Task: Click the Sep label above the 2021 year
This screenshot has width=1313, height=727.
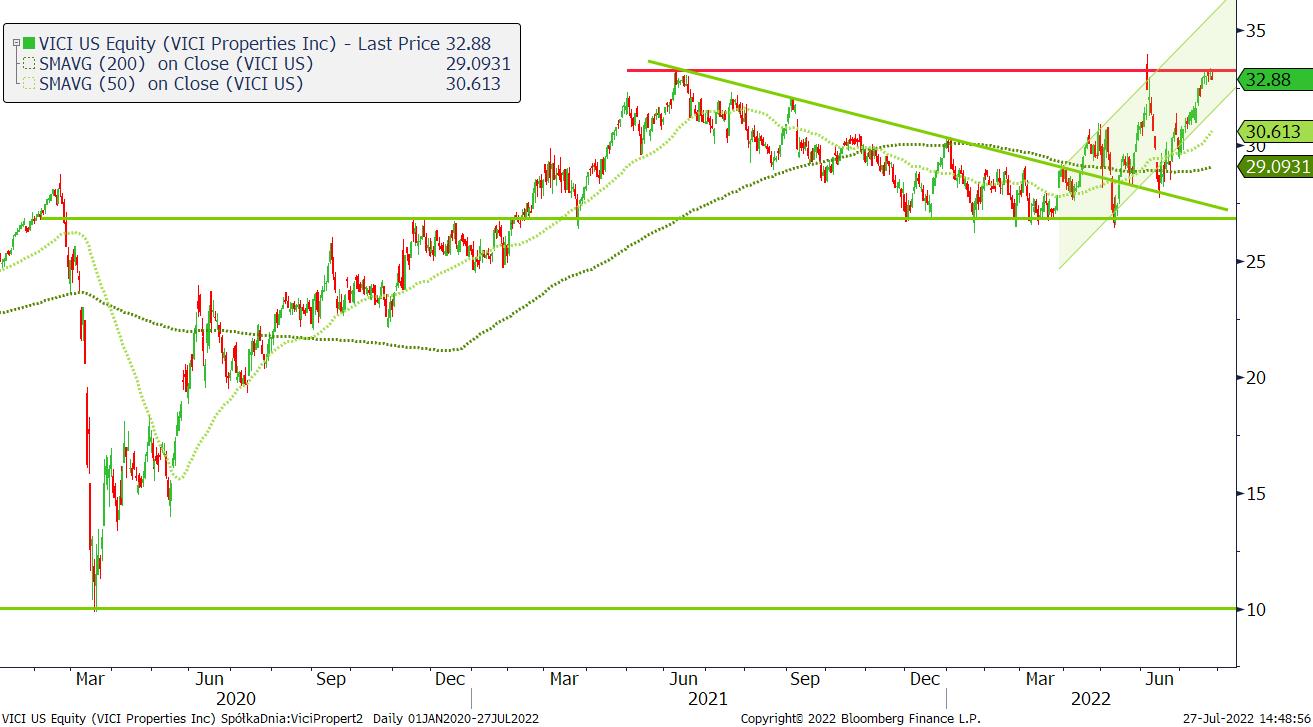Action: (805, 679)
